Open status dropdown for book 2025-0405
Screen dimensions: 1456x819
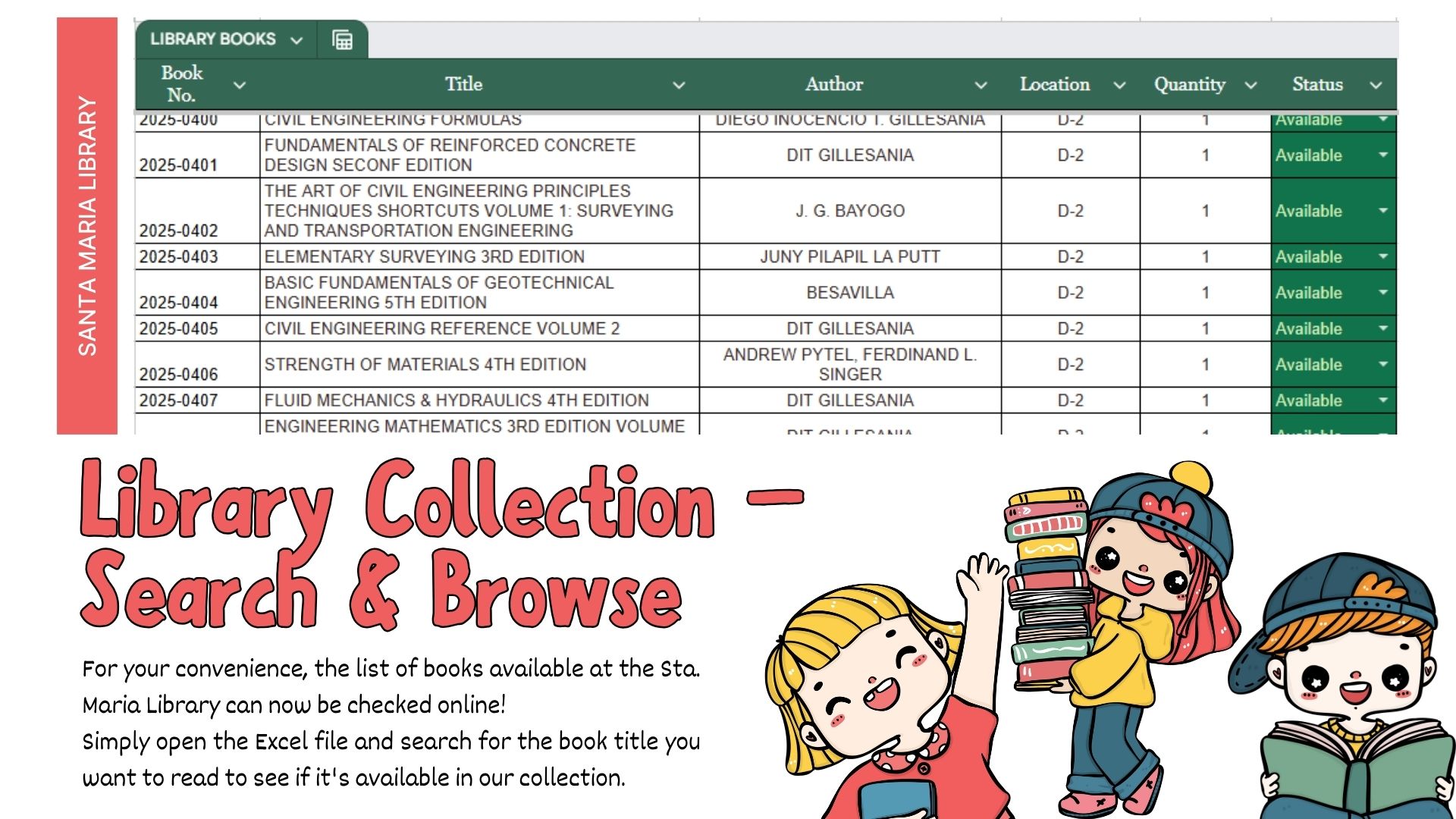1383,328
